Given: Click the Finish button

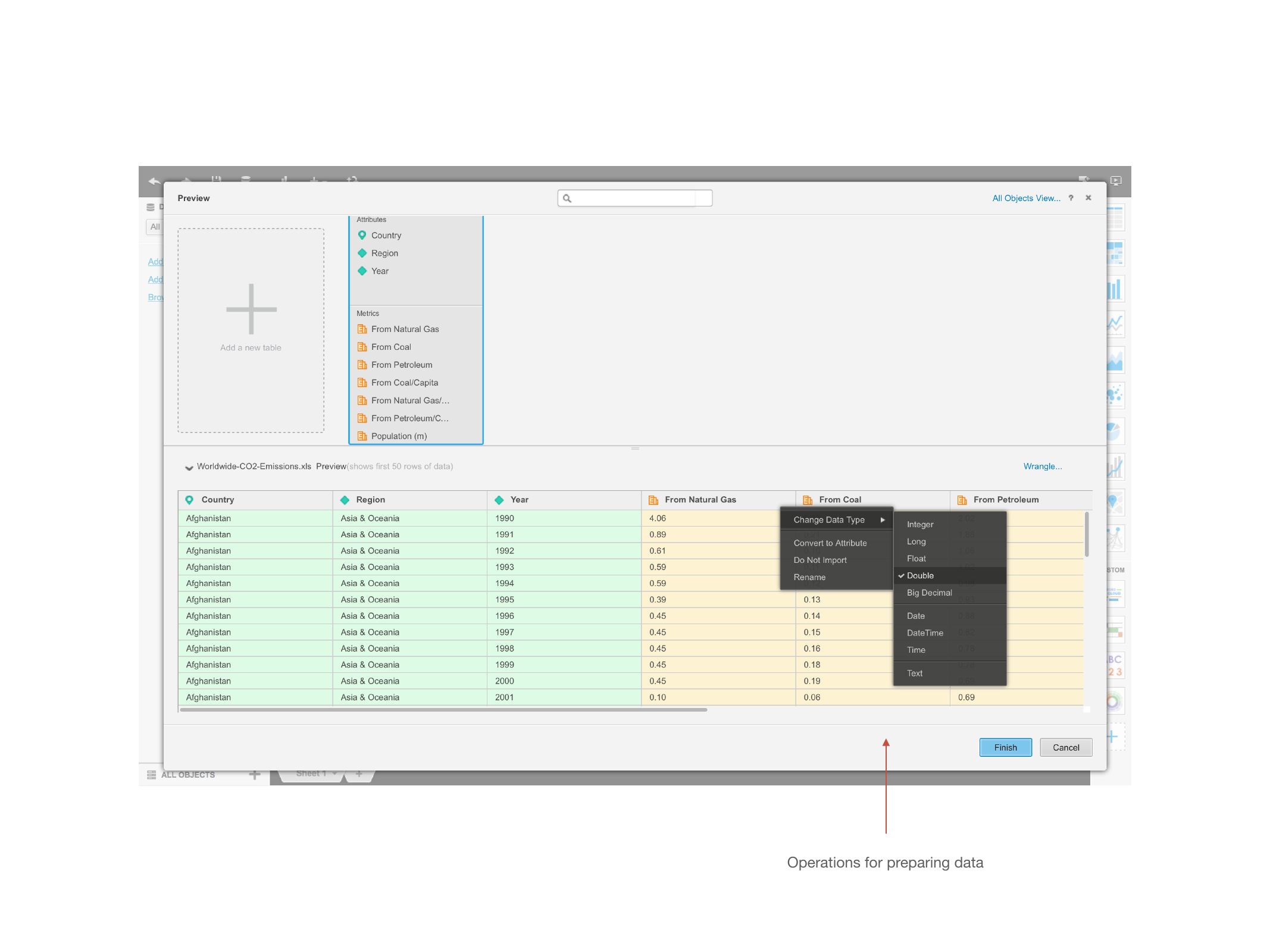Looking at the screenshot, I should point(1005,748).
